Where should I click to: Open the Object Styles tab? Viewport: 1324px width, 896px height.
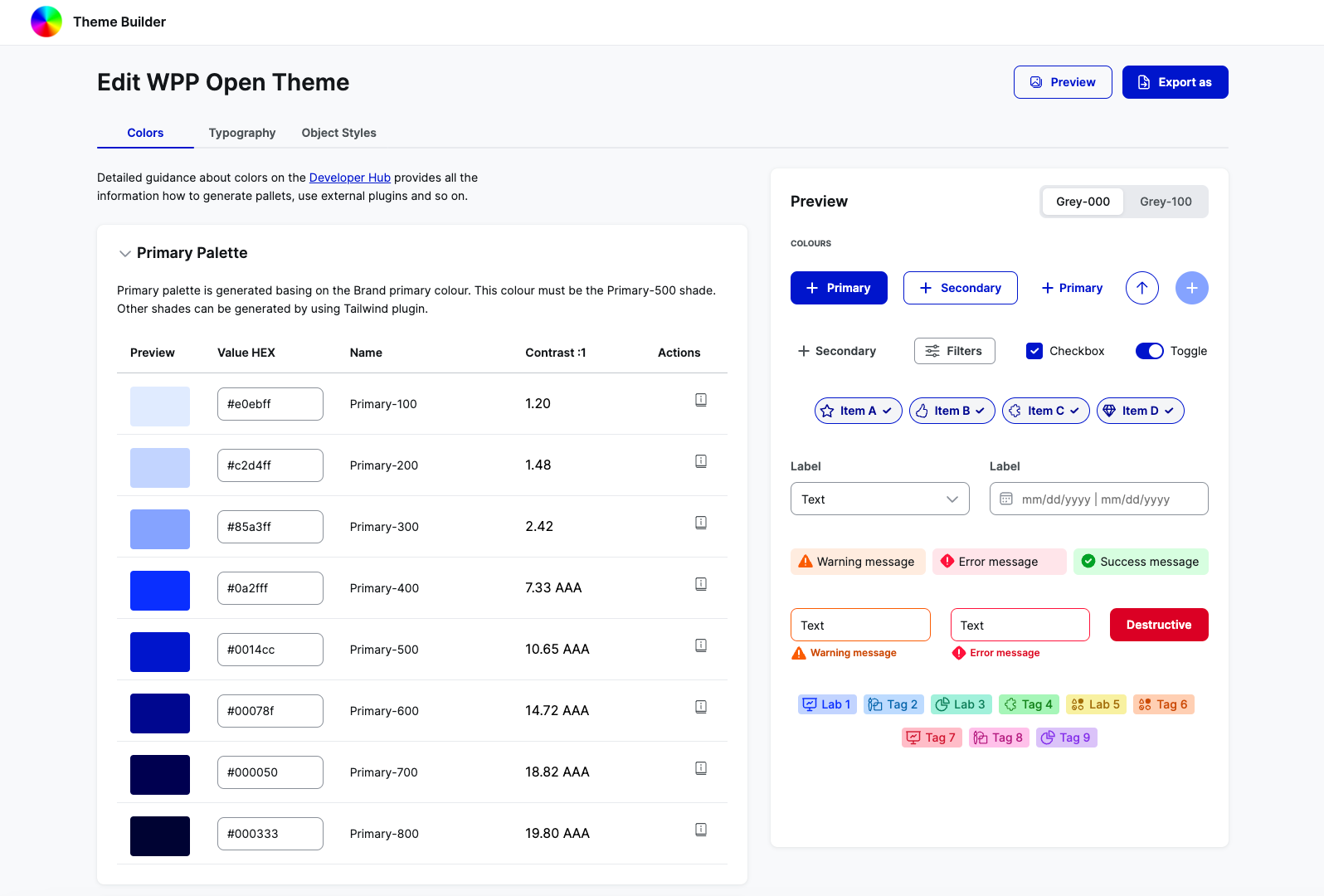[338, 133]
